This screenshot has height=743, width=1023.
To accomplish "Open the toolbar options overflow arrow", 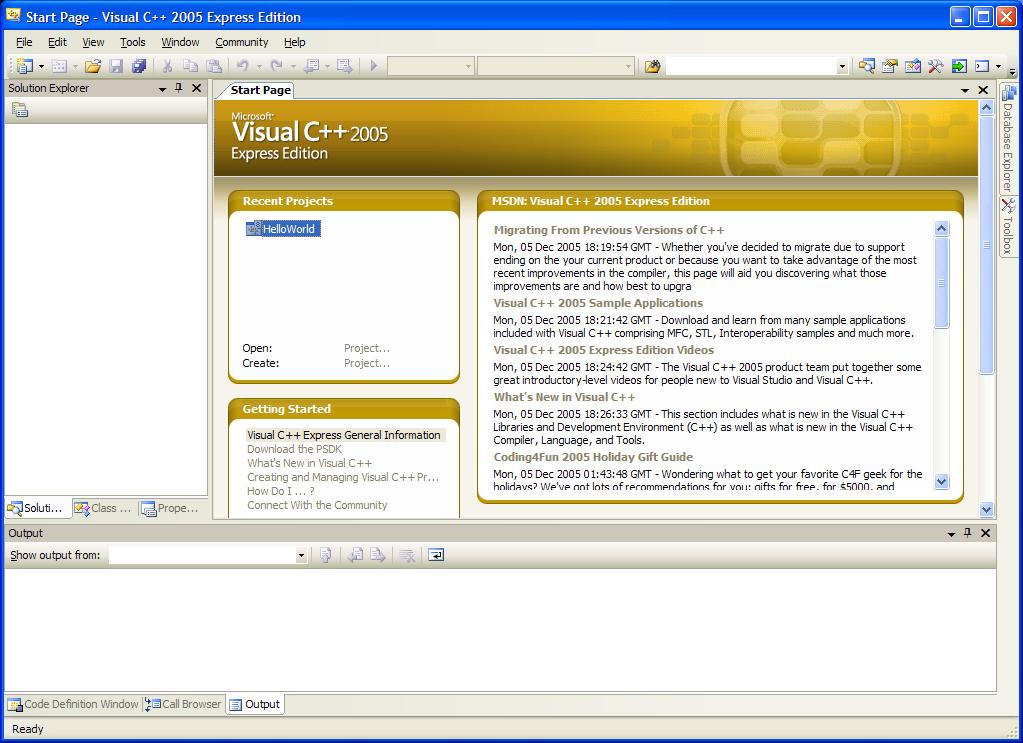I will coord(1012,70).
